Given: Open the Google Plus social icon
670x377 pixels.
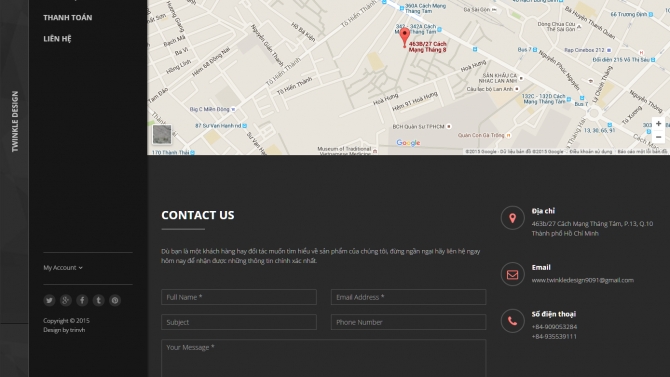Looking at the screenshot, I should click(65, 300).
